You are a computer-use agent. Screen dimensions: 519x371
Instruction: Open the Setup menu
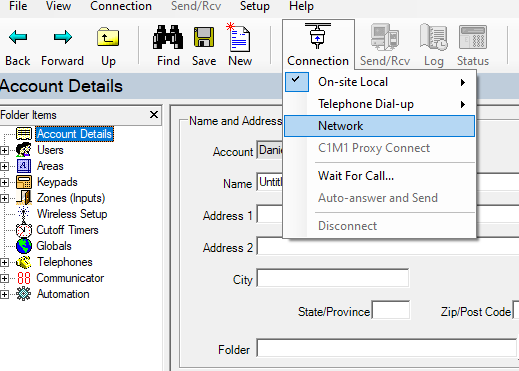[x=255, y=6]
